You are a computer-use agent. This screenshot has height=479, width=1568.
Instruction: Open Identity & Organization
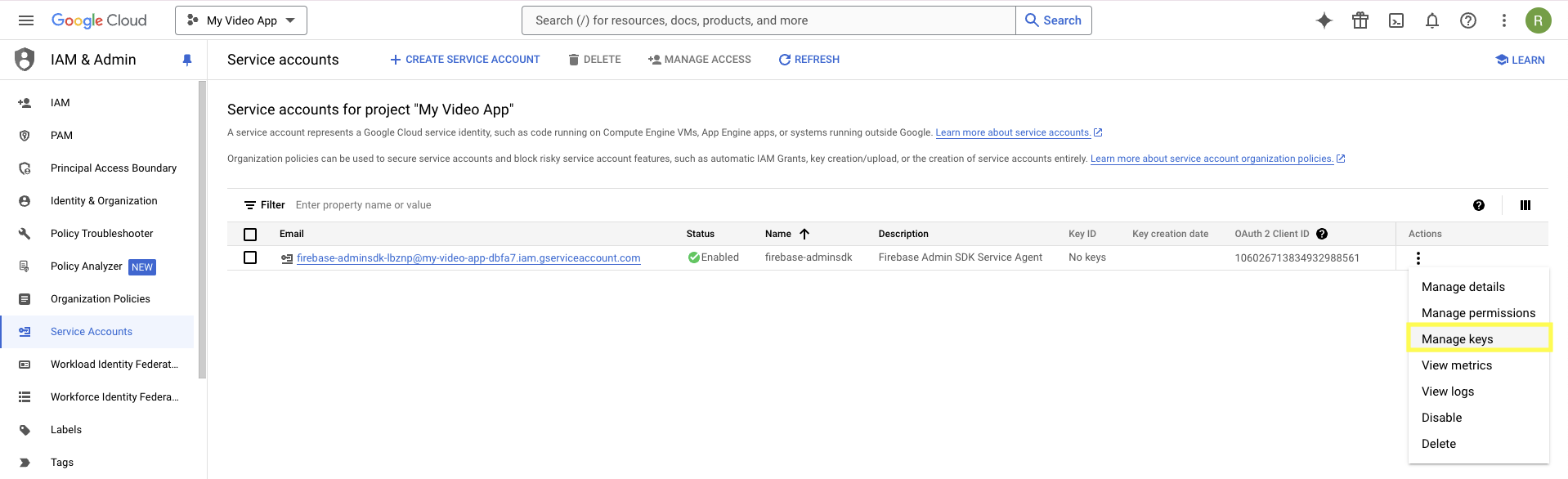point(104,201)
